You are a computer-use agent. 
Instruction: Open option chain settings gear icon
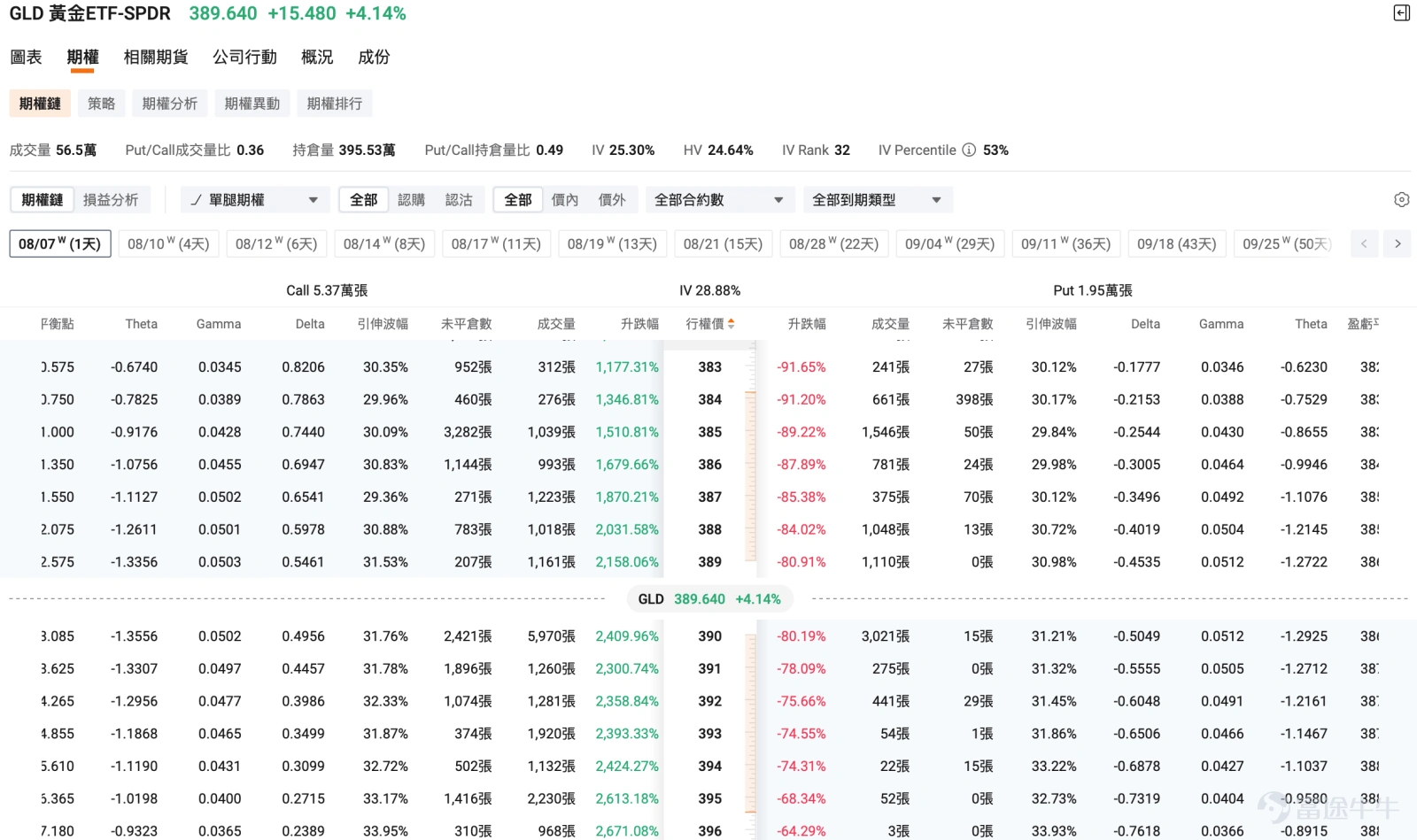[1401, 200]
